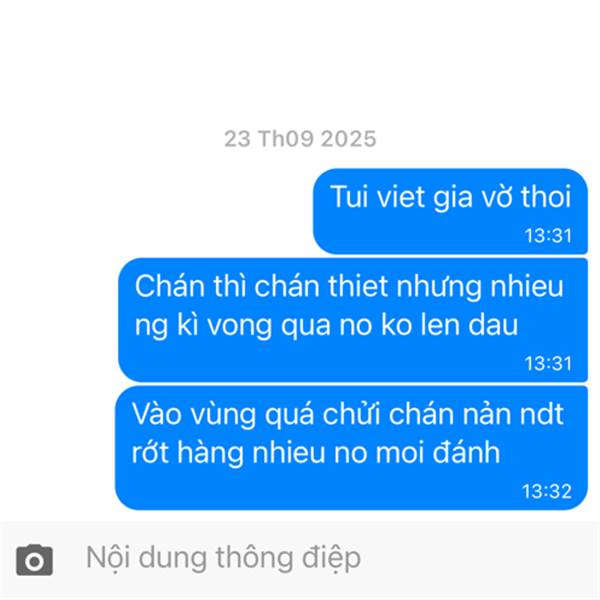600x600 pixels.
Task: Click the 13:31 timestamp under "Tui viet gia vờ thoi"
Action: [x=548, y=236]
